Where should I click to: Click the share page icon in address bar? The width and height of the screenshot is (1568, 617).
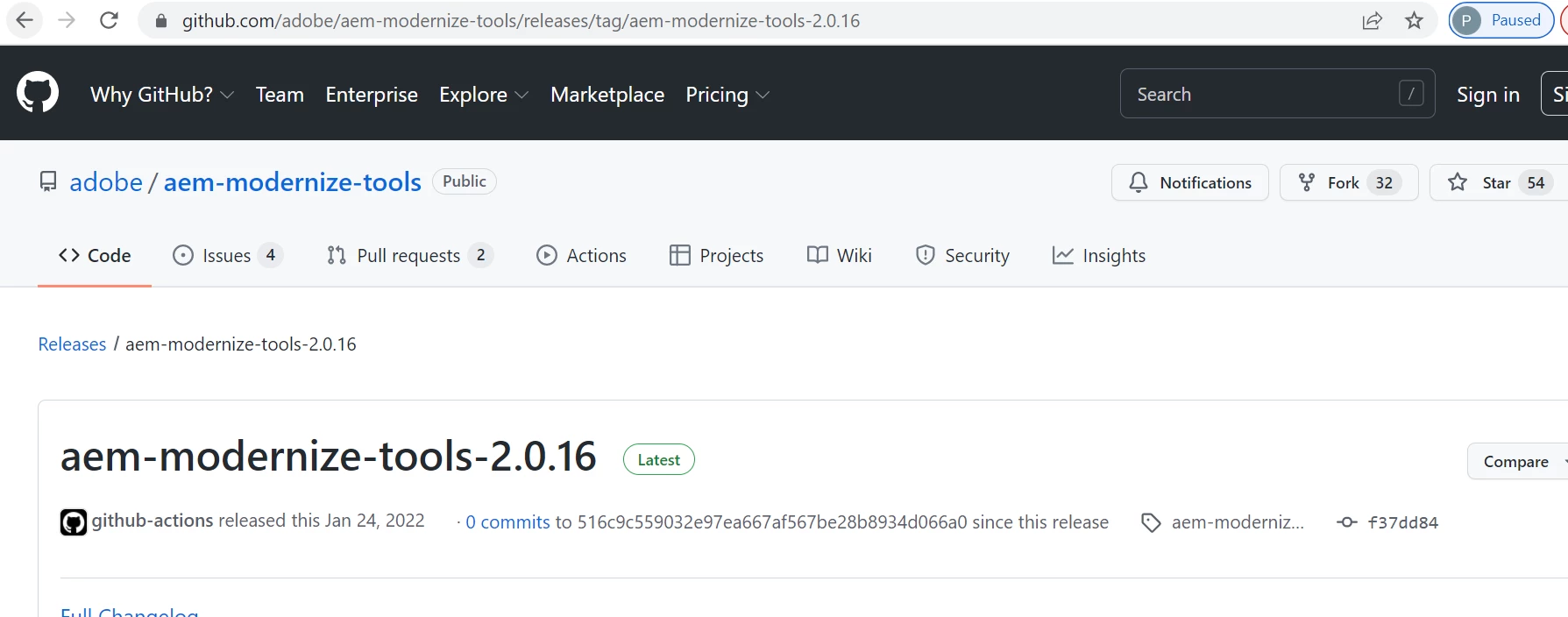point(1373,21)
